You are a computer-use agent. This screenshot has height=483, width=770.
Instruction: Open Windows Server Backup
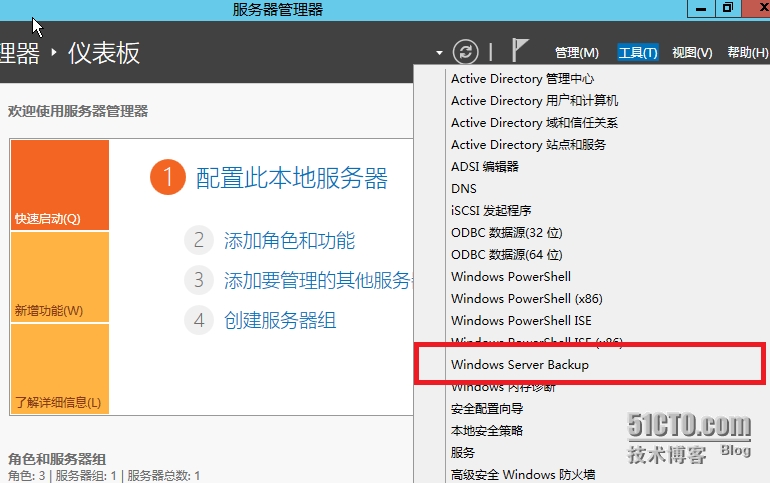520,365
